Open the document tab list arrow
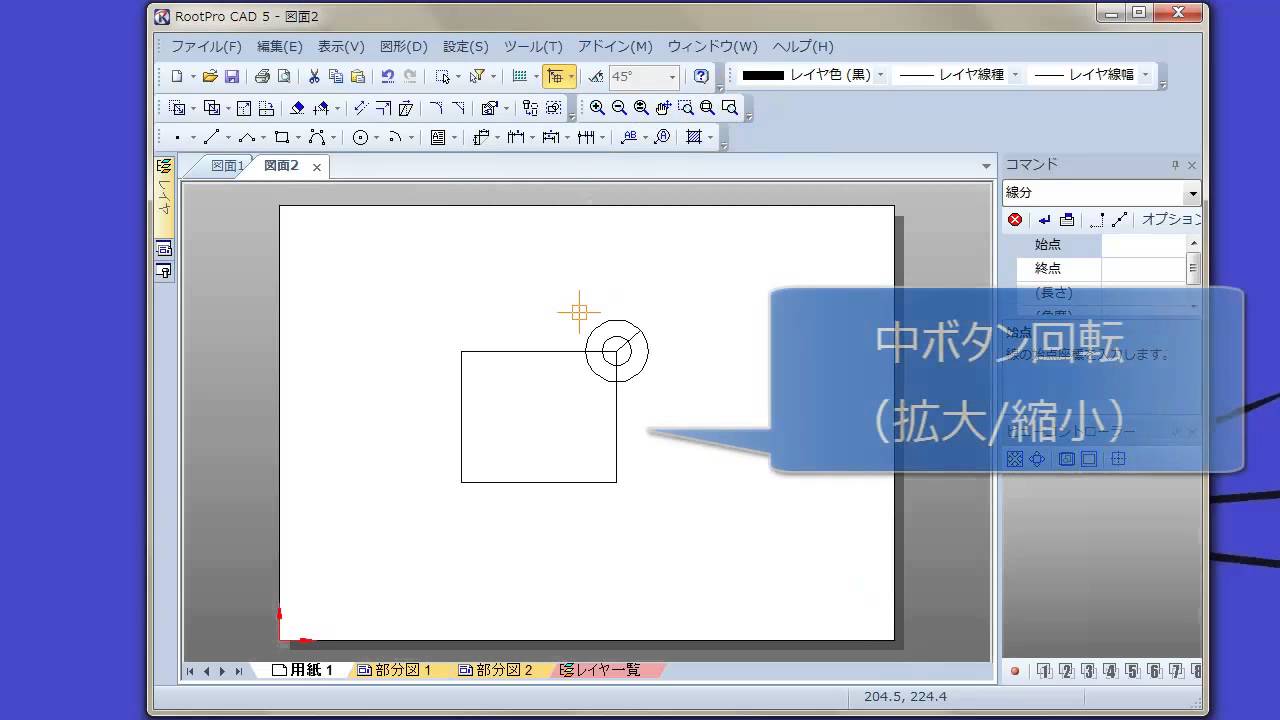 [986, 167]
